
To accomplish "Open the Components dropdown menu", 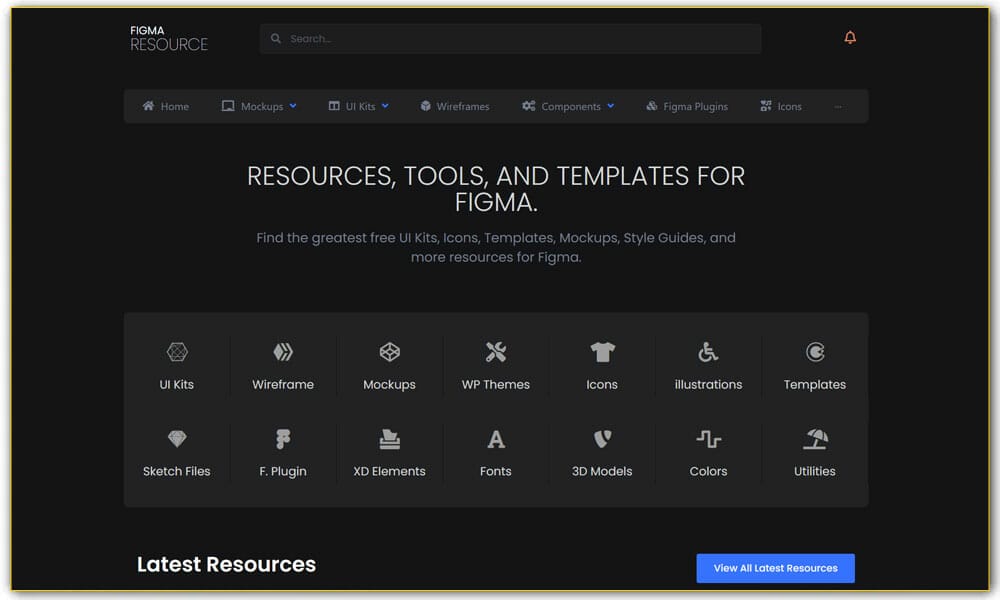I will click(567, 106).
